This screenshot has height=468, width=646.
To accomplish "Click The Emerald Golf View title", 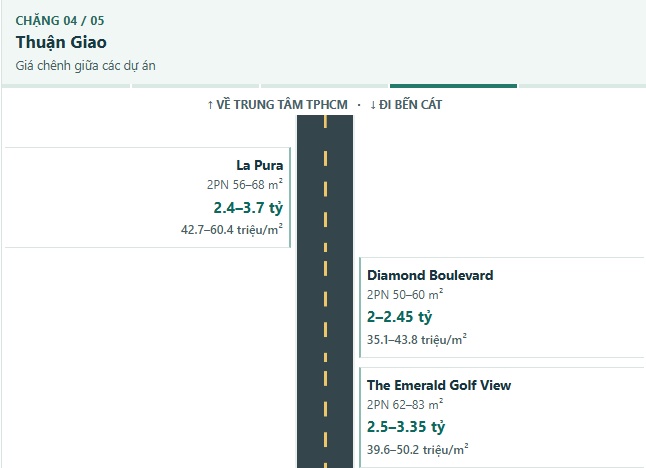I will 439,385.
